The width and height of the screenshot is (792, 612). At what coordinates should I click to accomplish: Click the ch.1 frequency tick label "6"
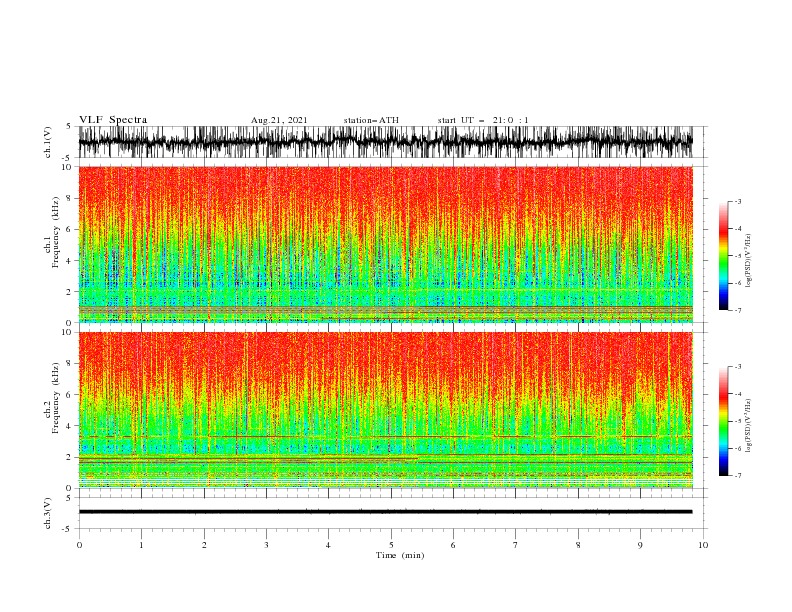[x=69, y=230]
